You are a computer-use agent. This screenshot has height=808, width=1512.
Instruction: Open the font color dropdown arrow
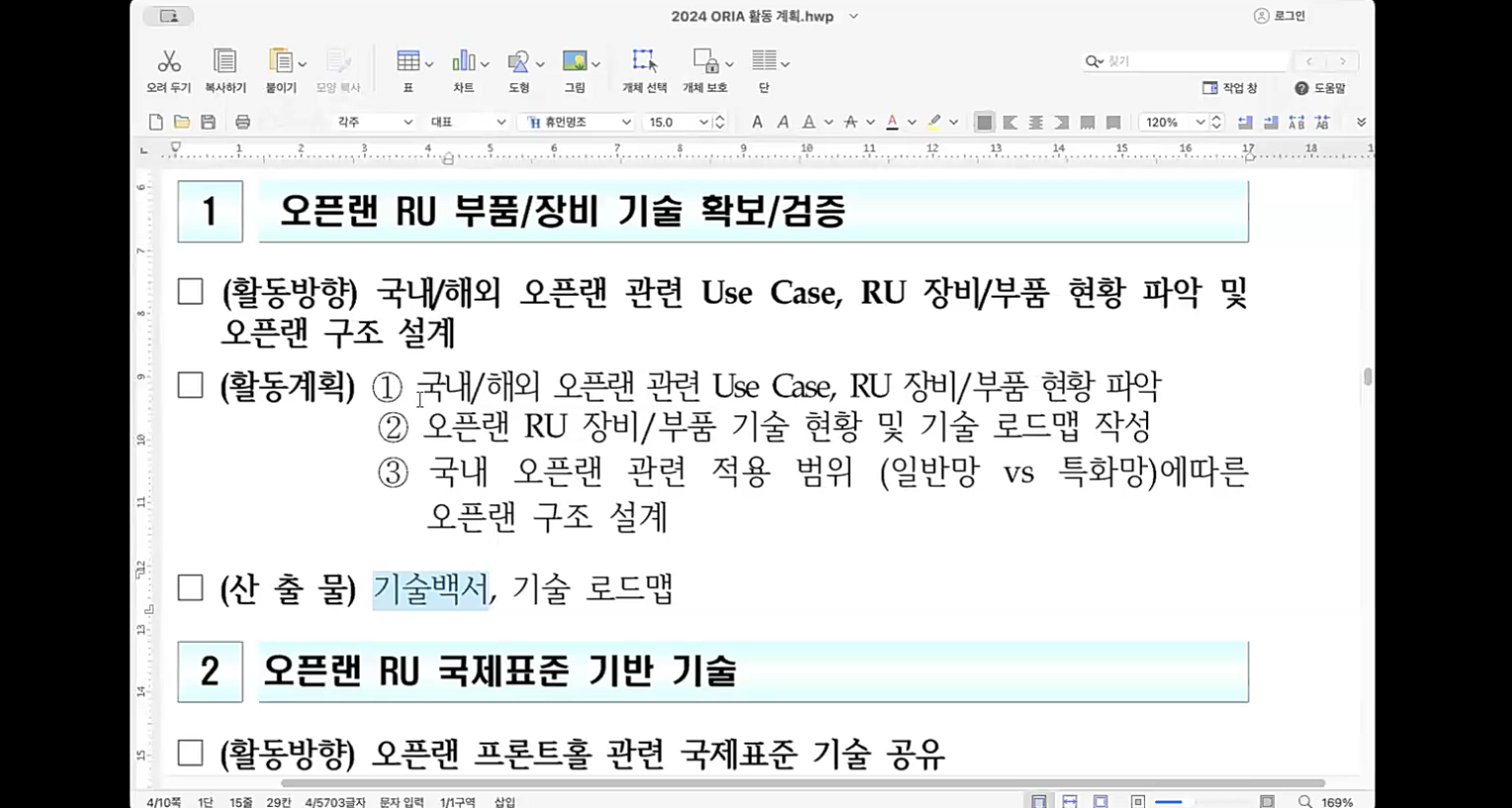pyautogui.click(x=911, y=123)
